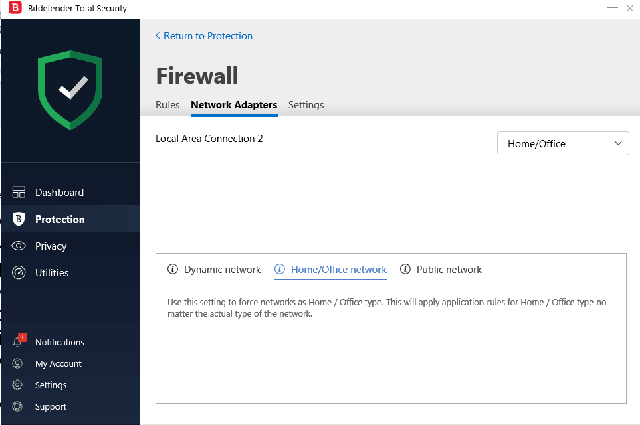
Task: Show the Dynamic network description
Action: coord(222,269)
